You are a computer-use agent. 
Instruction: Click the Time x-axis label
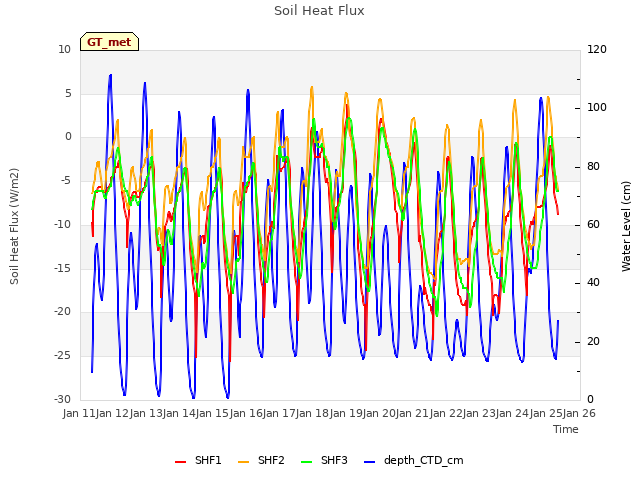click(566, 429)
